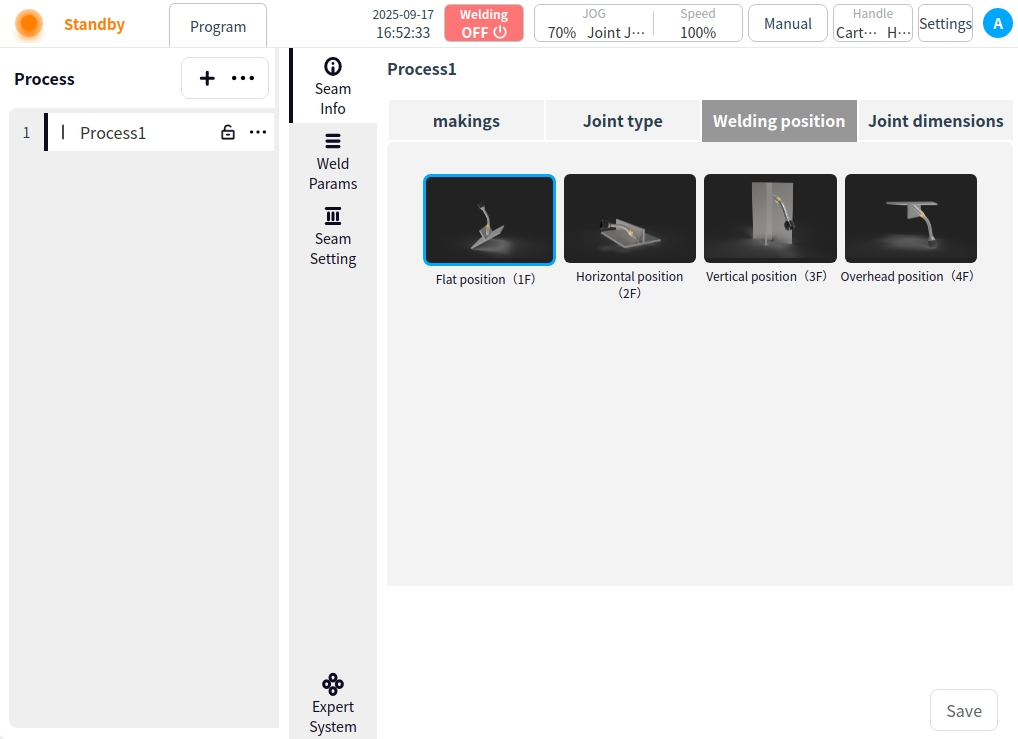Image resolution: width=1018 pixels, height=739 pixels.
Task: Click the plus icon to add process
Action: pyautogui.click(x=207, y=78)
